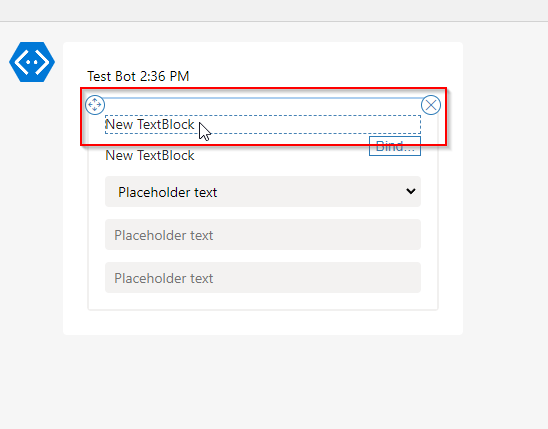Focus the middle Placeholder text input field

click(263, 234)
